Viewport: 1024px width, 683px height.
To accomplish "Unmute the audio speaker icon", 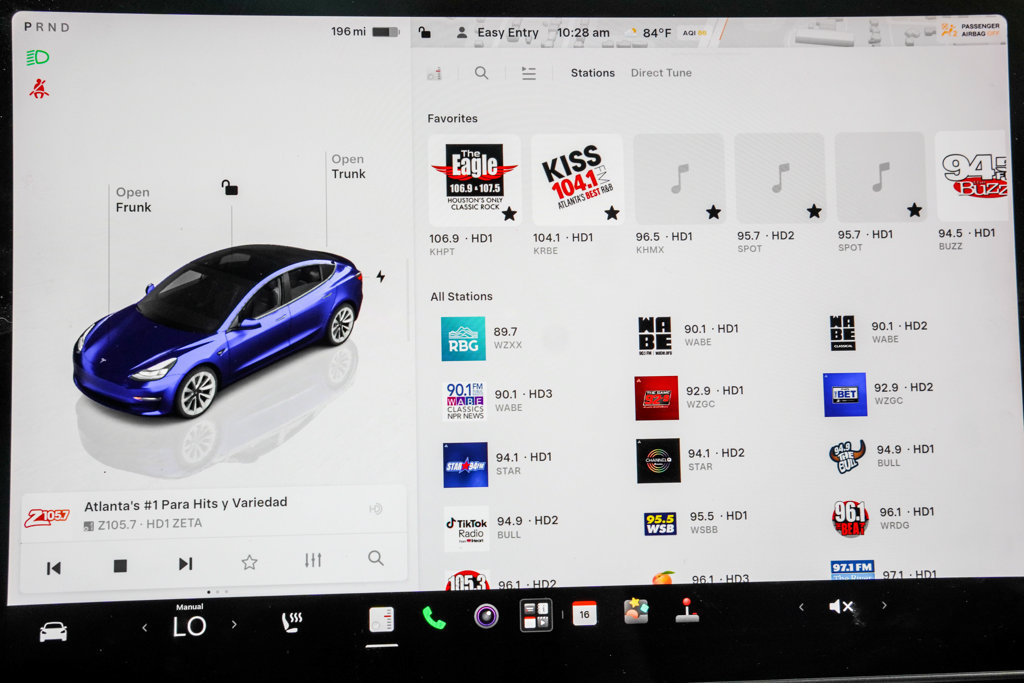I will [x=841, y=607].
